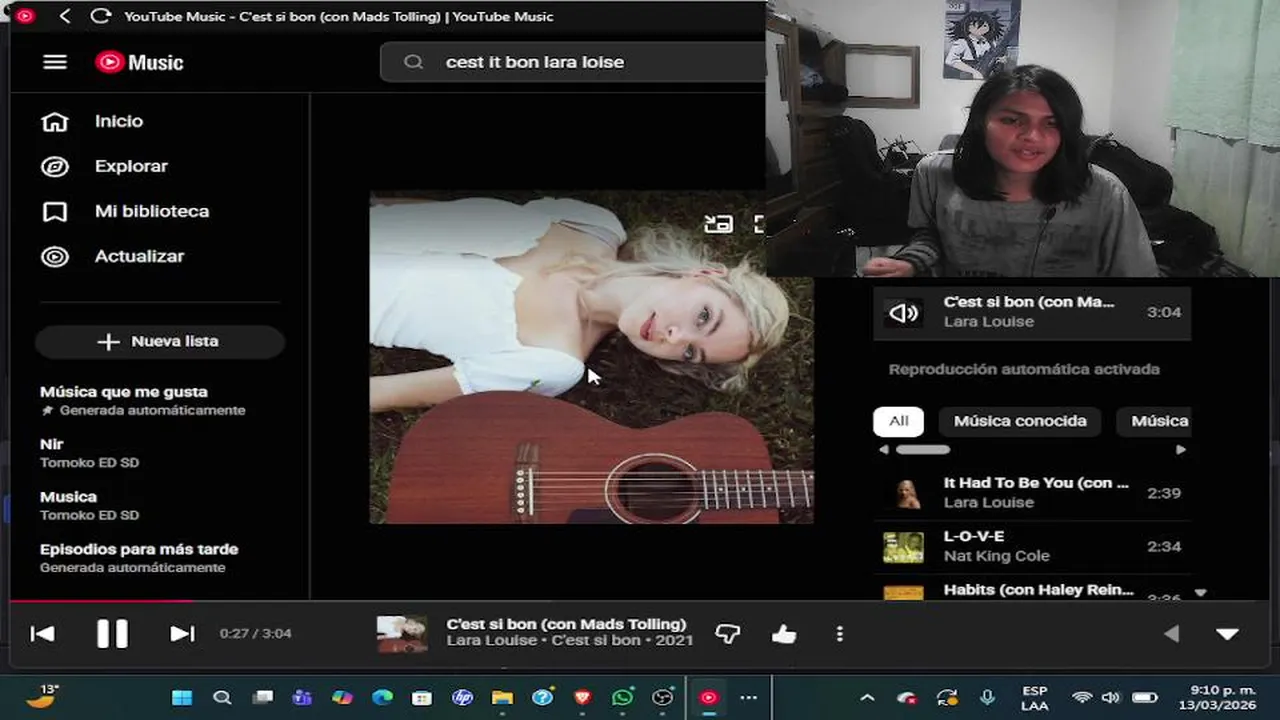Open the three-dot song options menu
The image size is (1280, 720).
(839, 634)
